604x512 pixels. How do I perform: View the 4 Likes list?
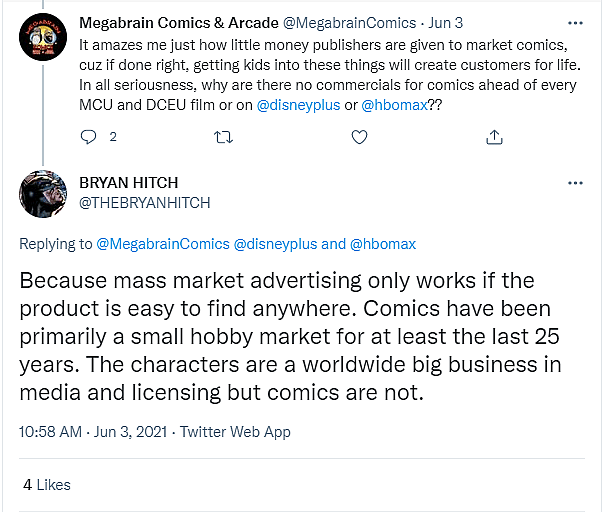[47, 484]
